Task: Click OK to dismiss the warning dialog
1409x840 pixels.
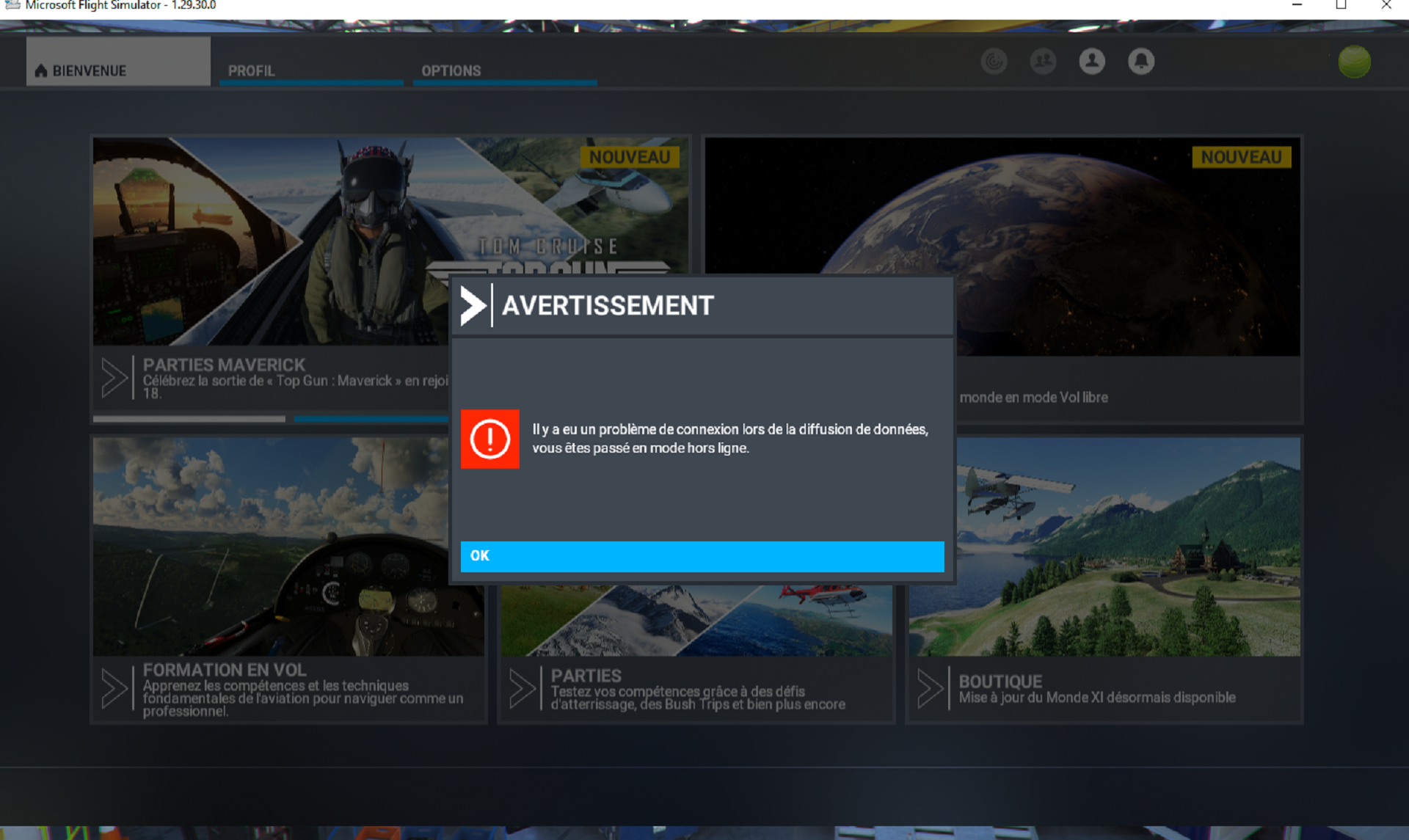Action: click(702, 556)
